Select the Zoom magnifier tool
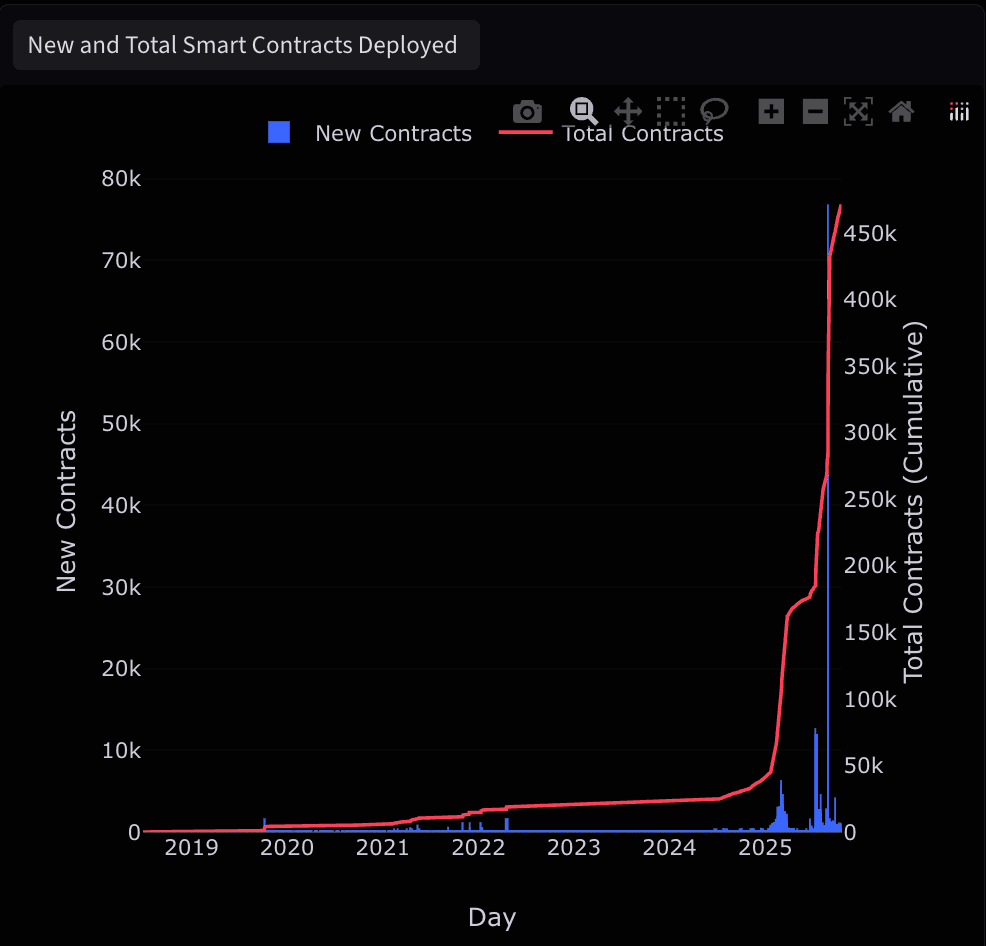 (583, 111)
